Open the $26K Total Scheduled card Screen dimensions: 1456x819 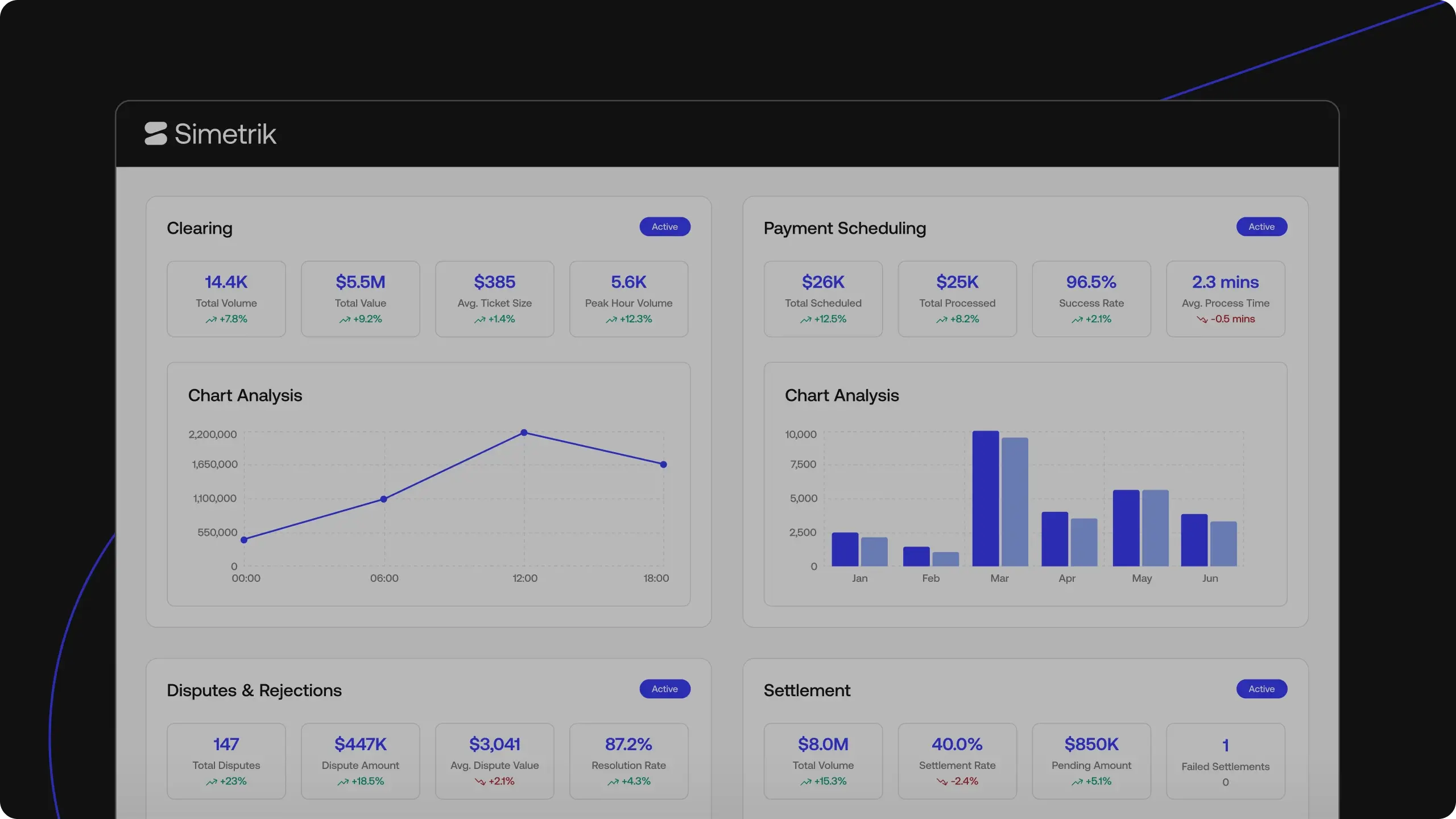tap(823, 299)
